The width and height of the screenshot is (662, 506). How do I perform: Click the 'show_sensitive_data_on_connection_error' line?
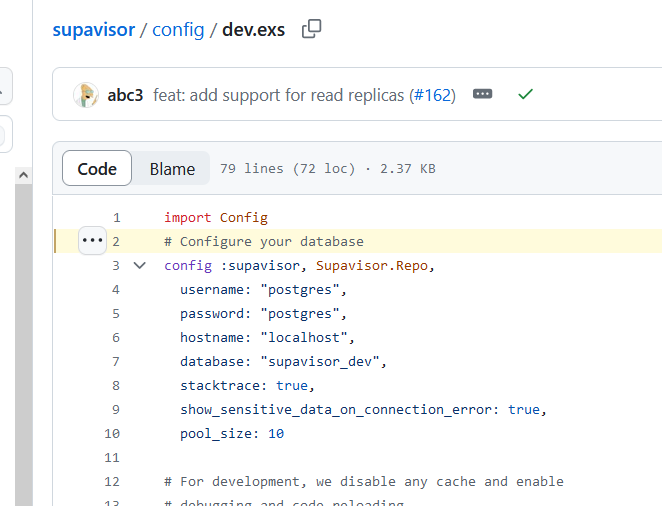pyautogui.click(x=364, y=410)
